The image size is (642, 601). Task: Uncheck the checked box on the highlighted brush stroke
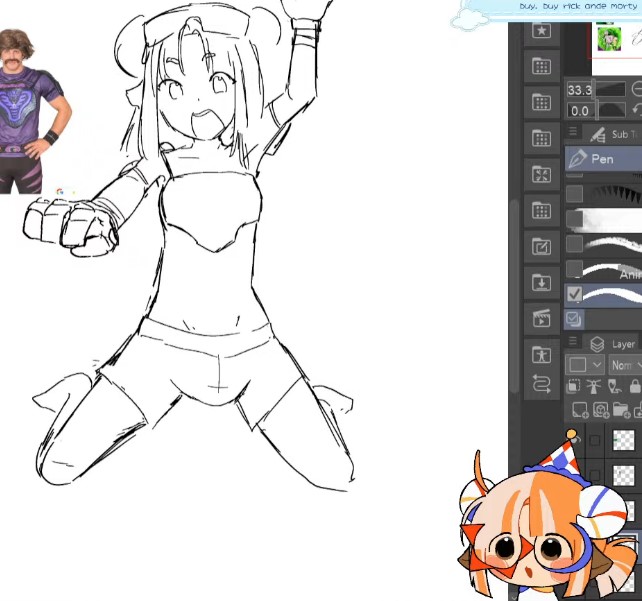574,294
